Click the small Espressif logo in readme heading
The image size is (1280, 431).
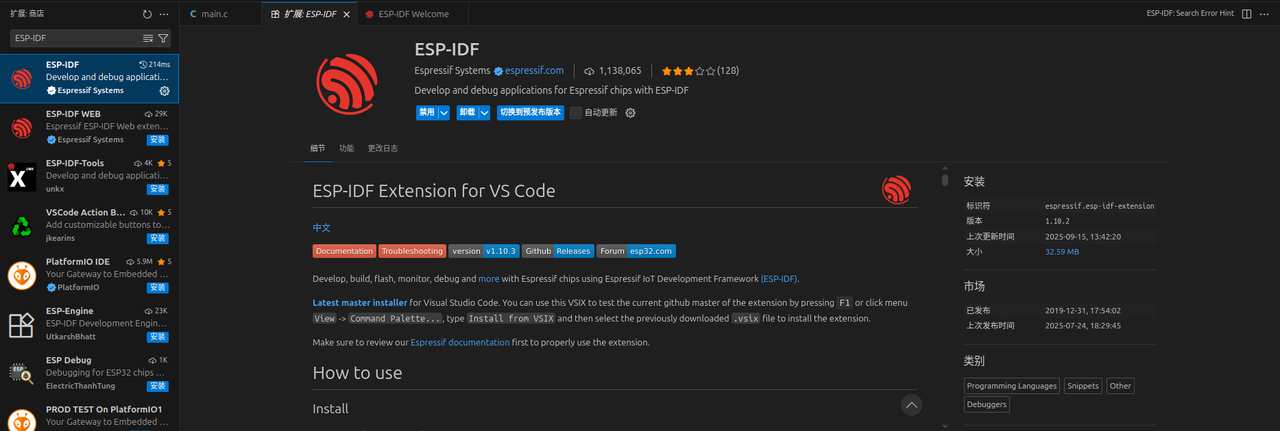(896, 190)
